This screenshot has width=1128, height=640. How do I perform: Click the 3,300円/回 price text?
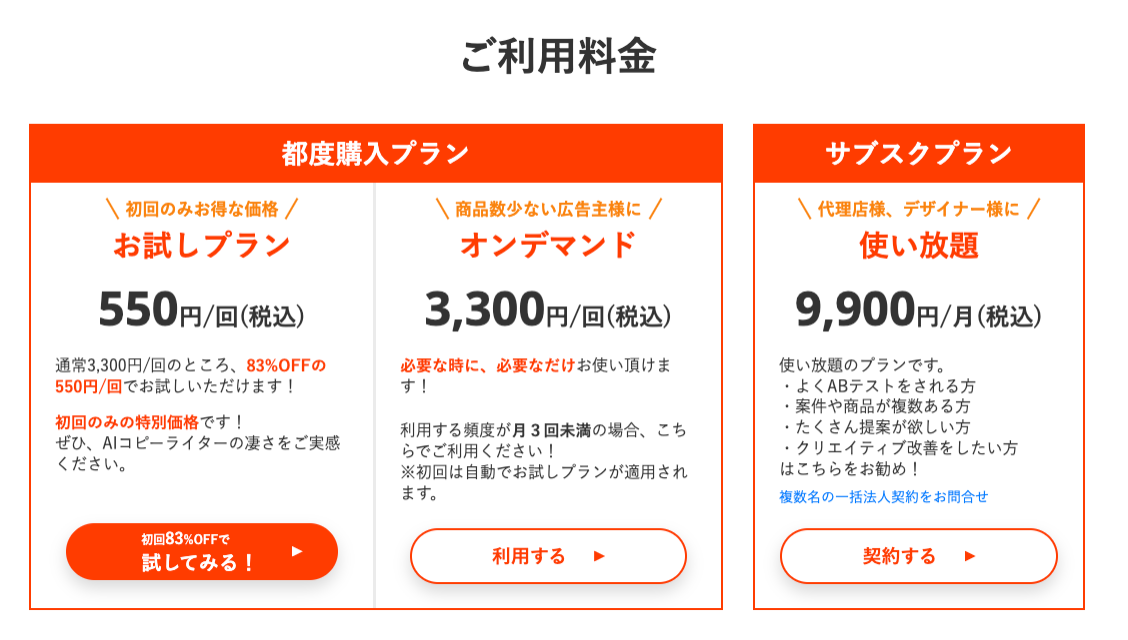[548, 311]
